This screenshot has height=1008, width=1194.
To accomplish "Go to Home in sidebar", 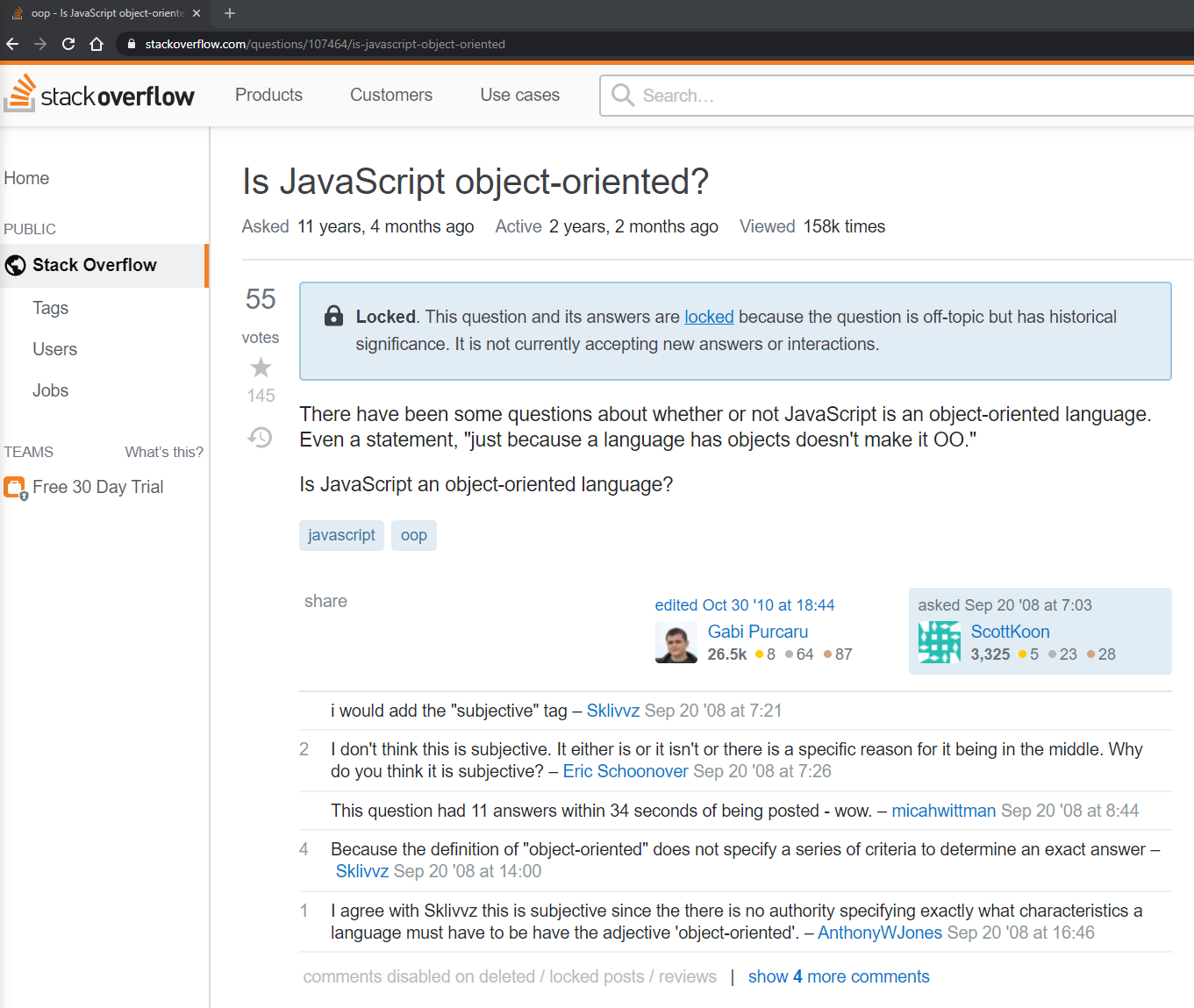I will (x=26, y=178).
